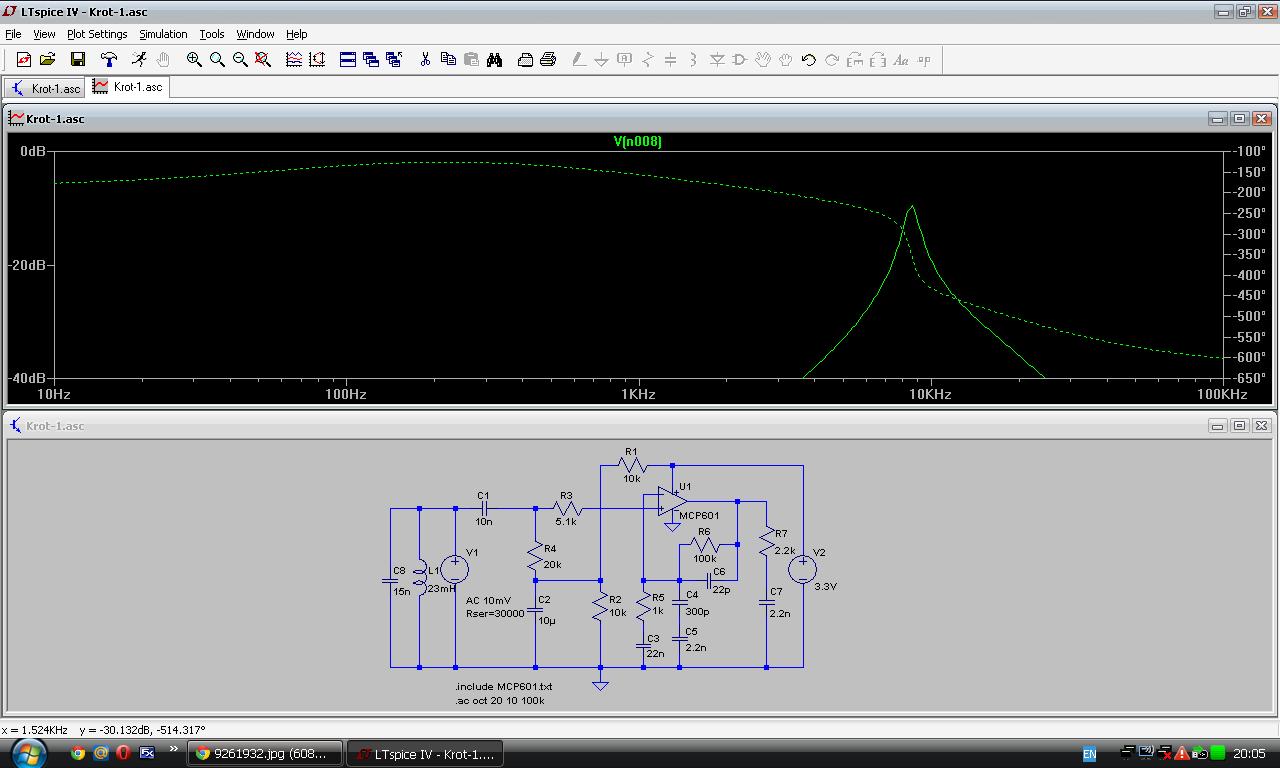The image size is (1280, 768).
Task: Switch to the waveform Krot-1.asc tab
Action: [x=128, y=87]
